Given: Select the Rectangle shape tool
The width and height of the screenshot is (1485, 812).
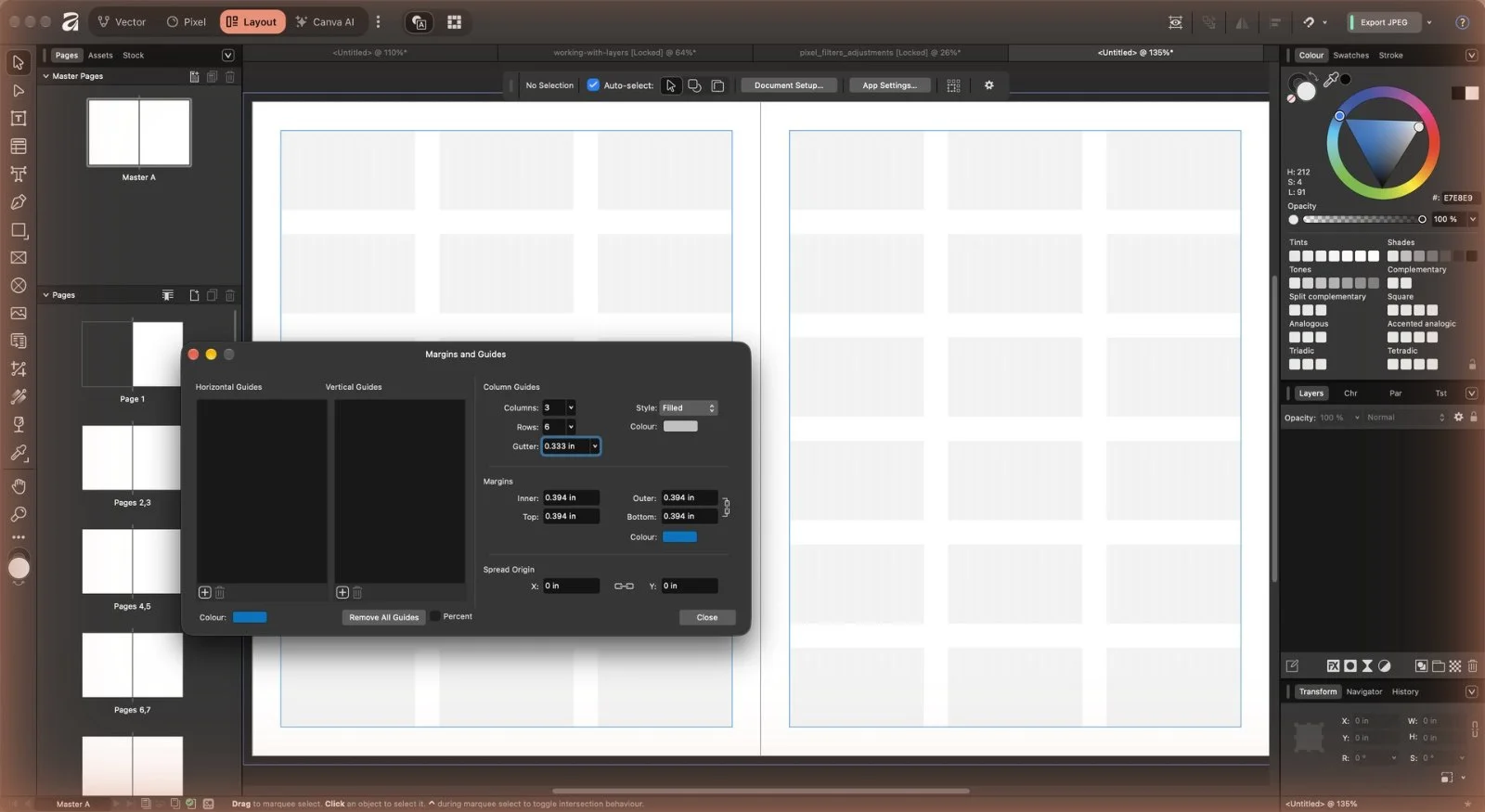Looking at the screenshot, I should [18, 230].
